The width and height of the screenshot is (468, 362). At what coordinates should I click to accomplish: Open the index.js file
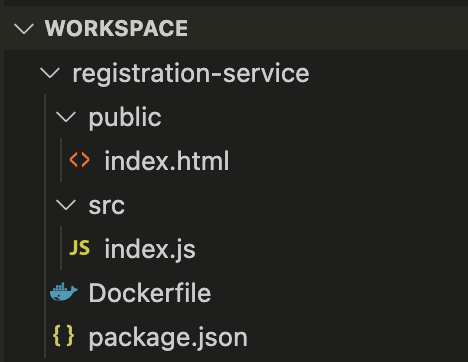click(x=150, y=249)
